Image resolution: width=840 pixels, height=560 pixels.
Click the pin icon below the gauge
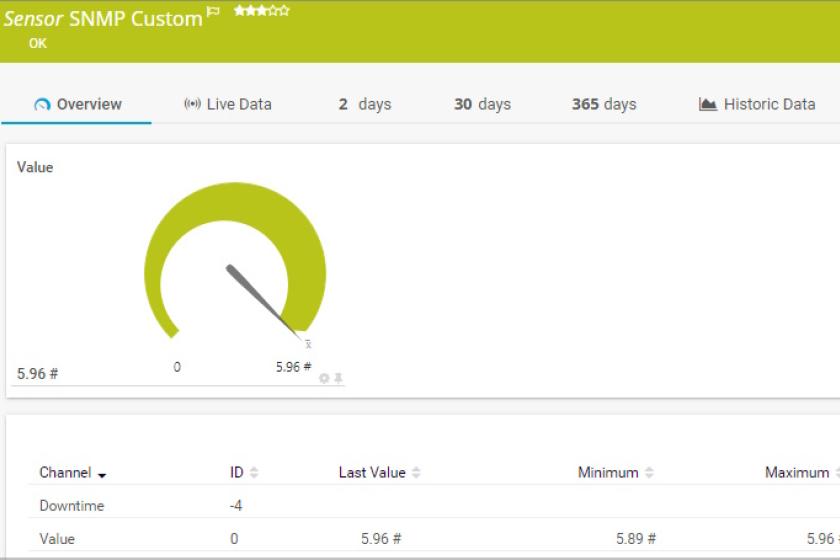pos(339,378)
